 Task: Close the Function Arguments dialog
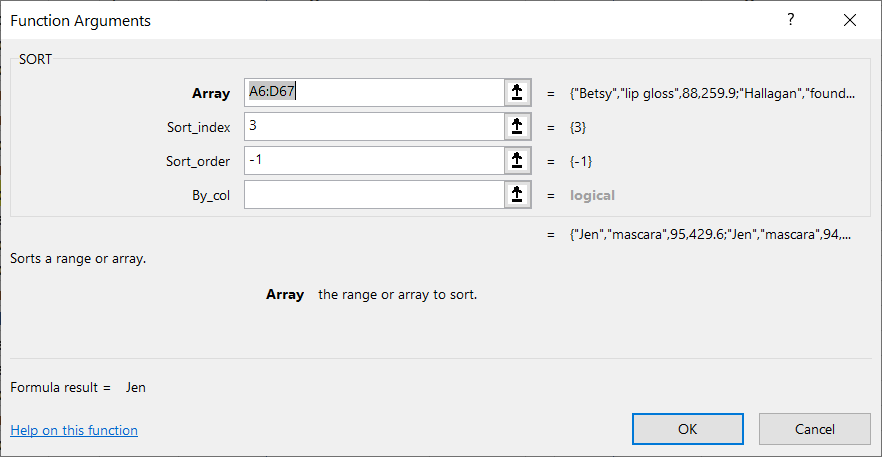(x=850, y=20)
